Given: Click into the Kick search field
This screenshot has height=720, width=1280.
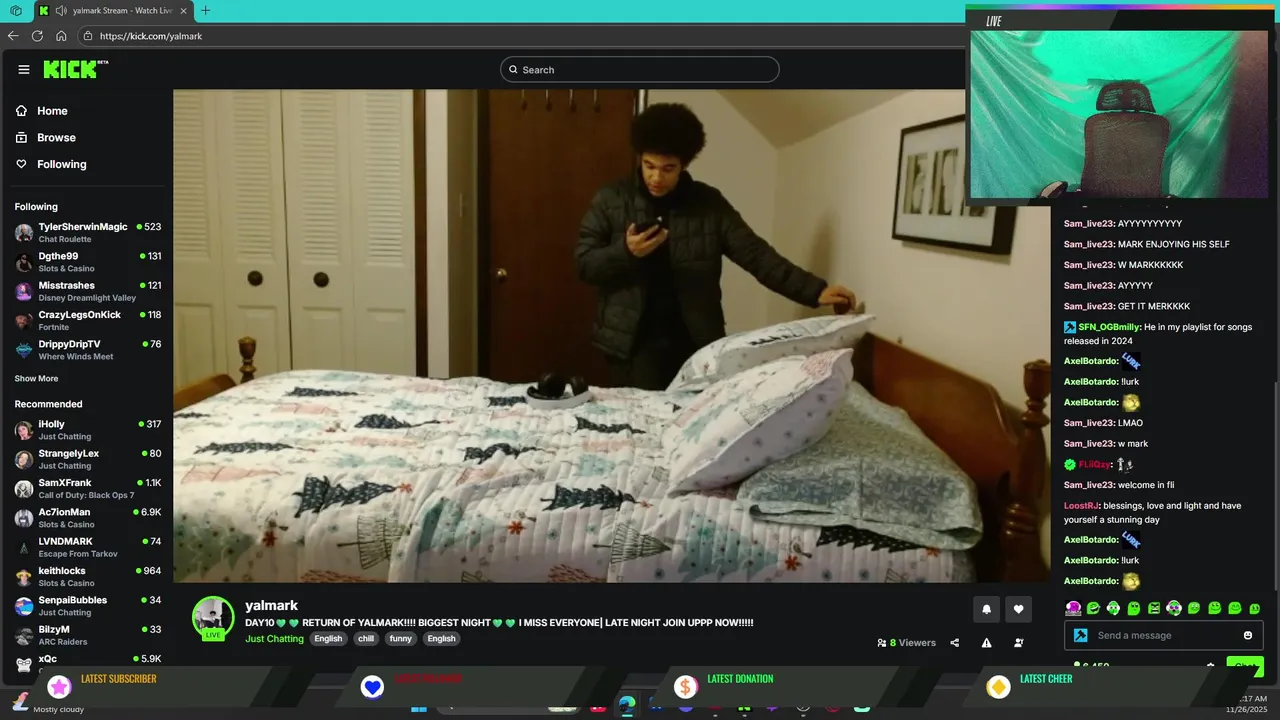Looking at the screenshot, I should click(640, 69).
